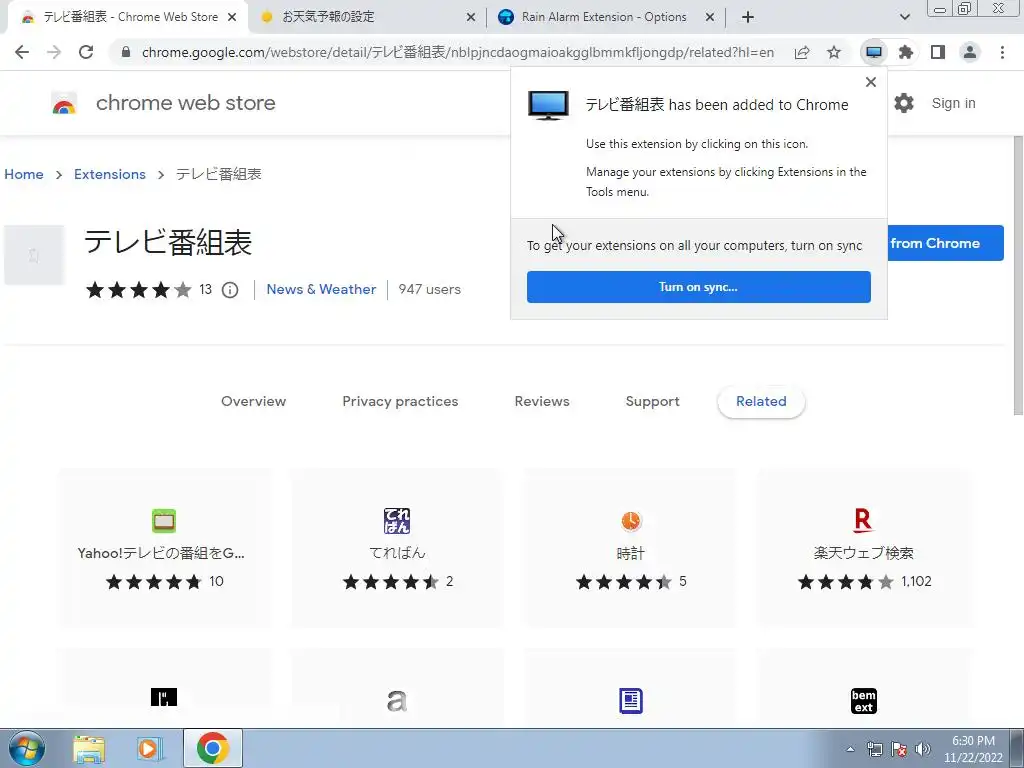Open the Extensions puzzle icon
1024x768 pixels.
(x=906, y=52)
